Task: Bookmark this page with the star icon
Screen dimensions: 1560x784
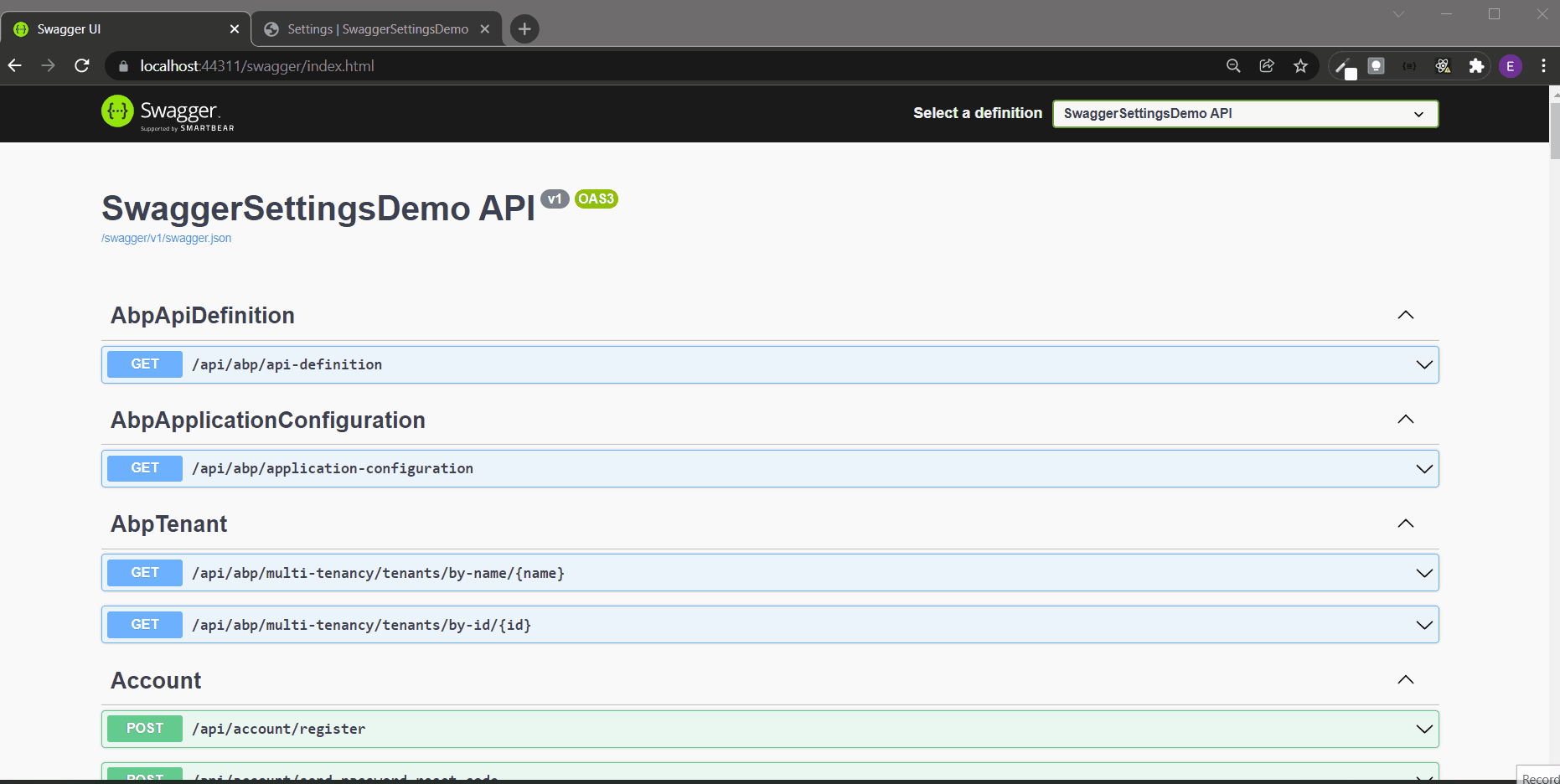Action: (1300, 65)
